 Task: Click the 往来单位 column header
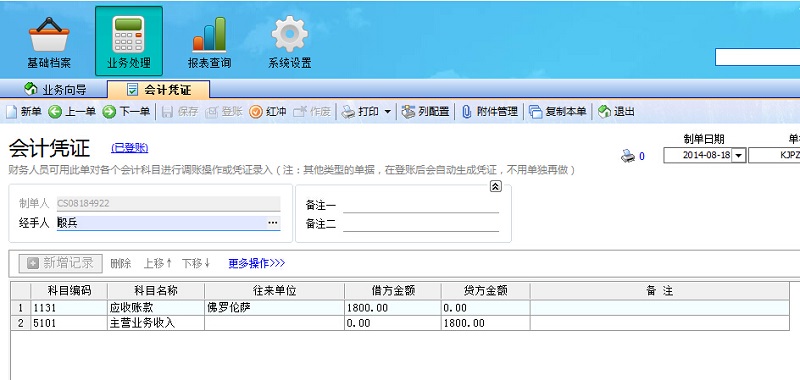tap(274, 291)
